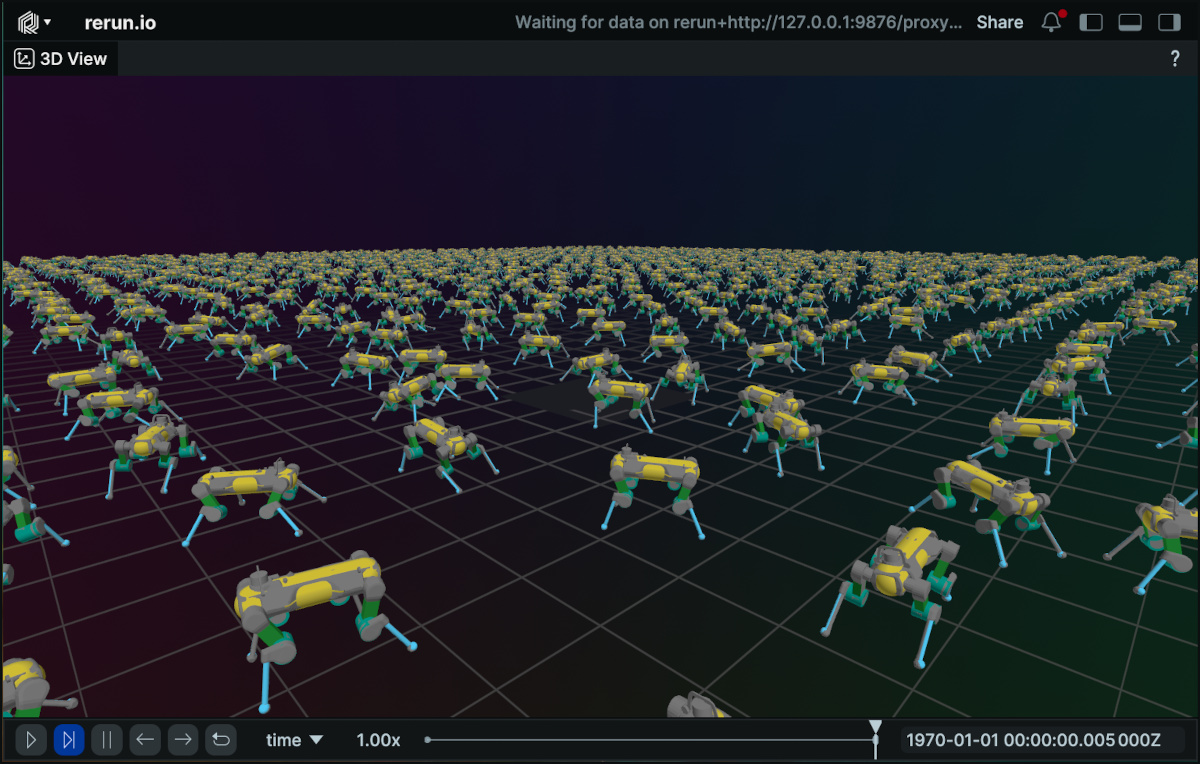This screenshot has width=1200, height=764.
Task: Activate the Follow playback button
Action: [x=69, y=740]
